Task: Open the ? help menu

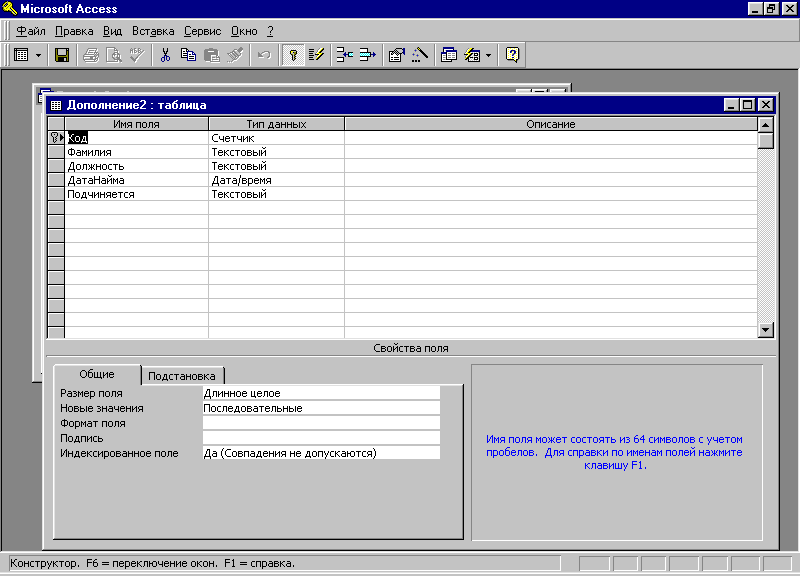Action: tap(270, 31)
